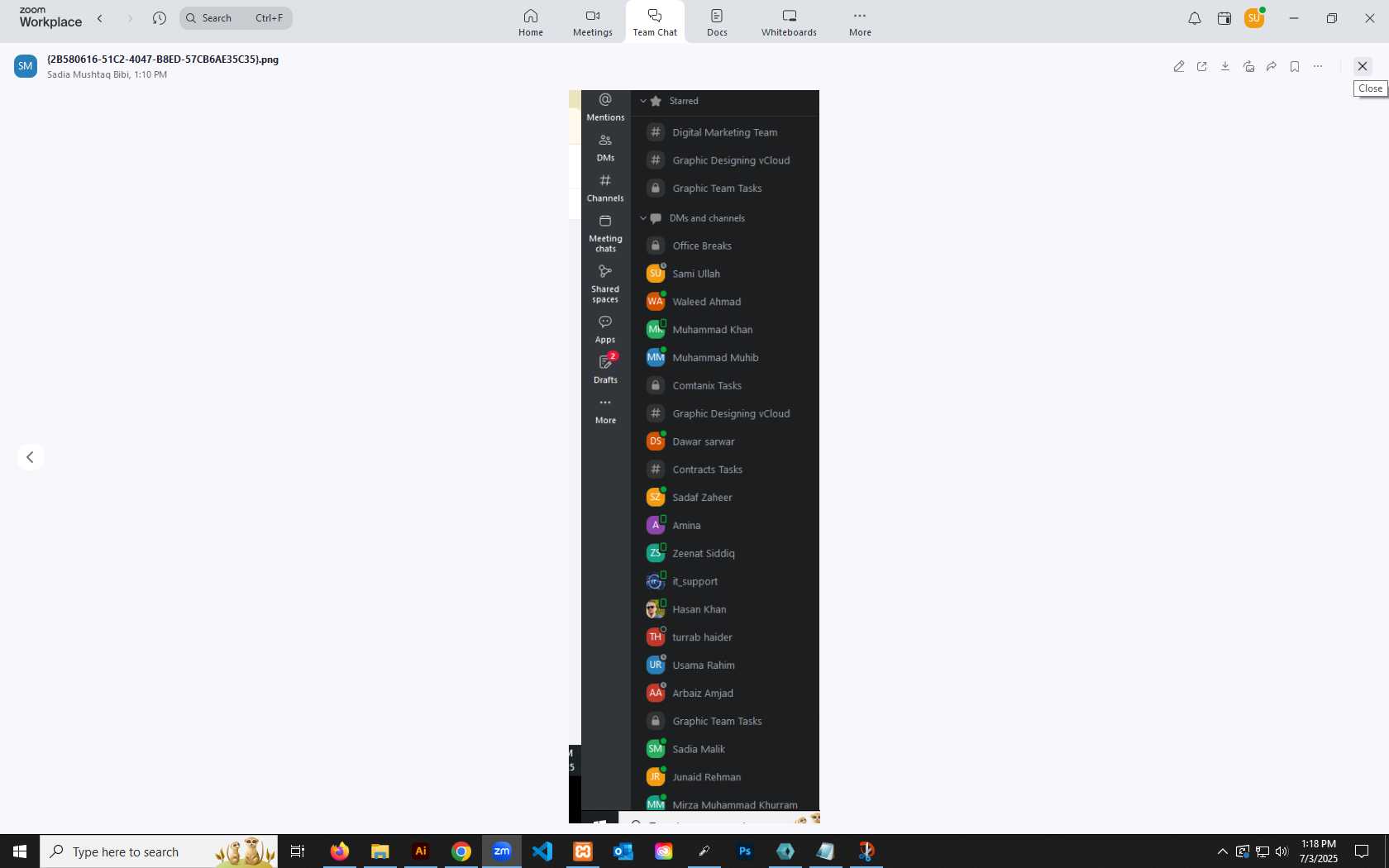Select the Team Chat tab

coord(655,22)
